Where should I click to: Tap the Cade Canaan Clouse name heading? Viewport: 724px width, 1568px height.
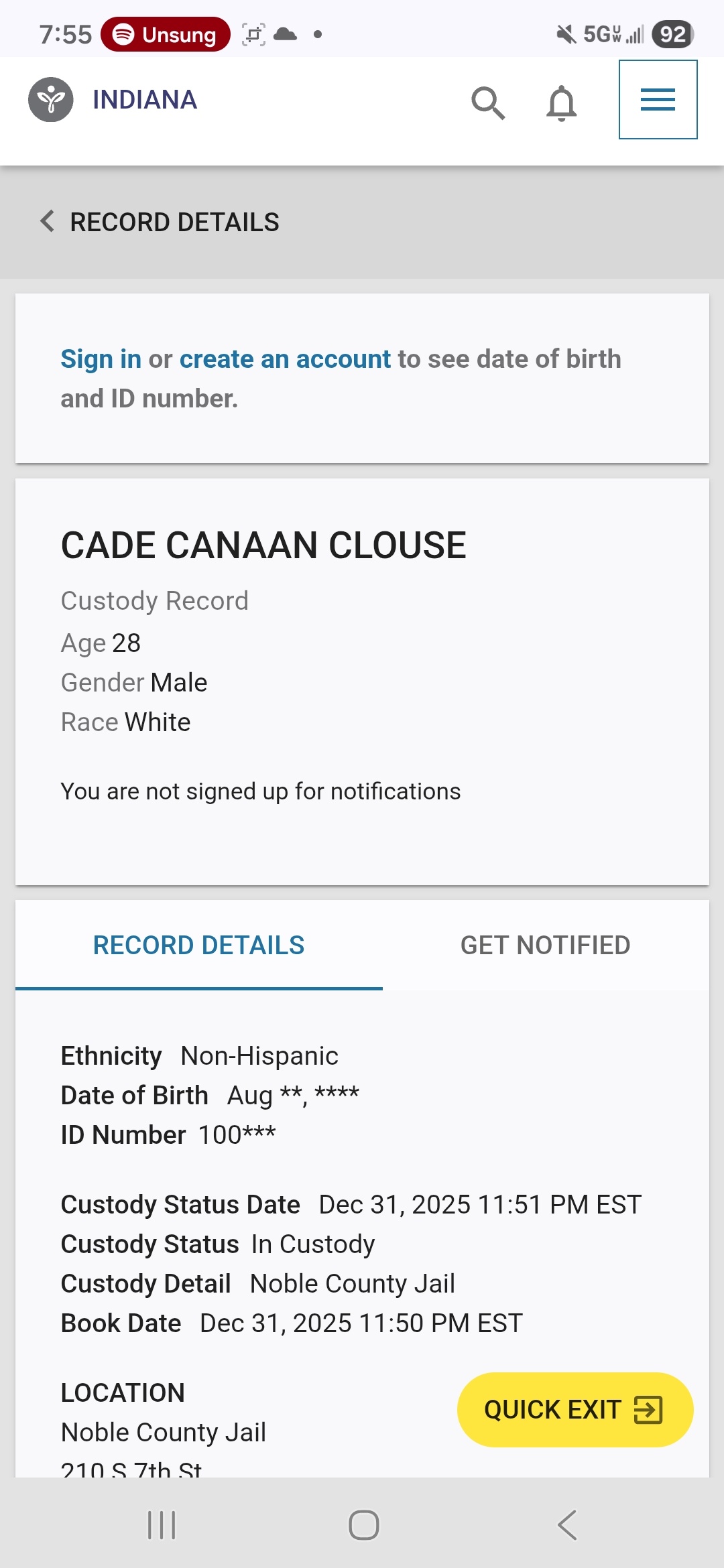(263, 545)
